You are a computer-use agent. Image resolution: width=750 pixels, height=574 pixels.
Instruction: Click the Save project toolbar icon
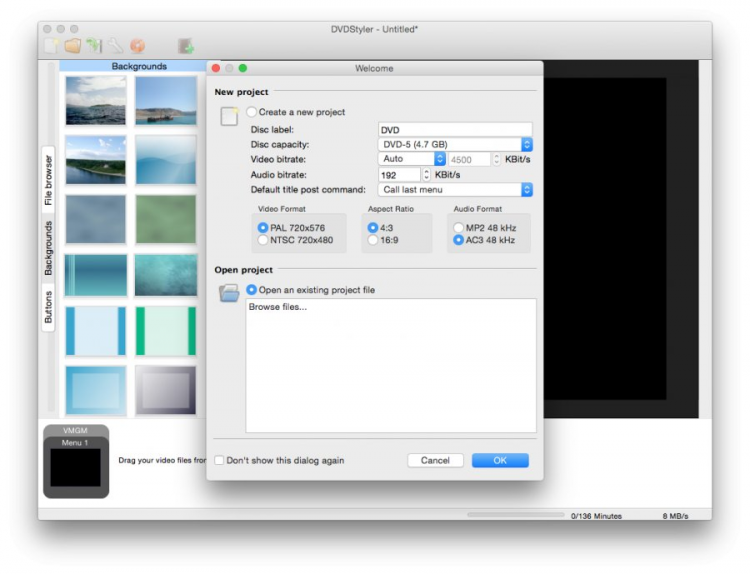(x=95, y=46)
